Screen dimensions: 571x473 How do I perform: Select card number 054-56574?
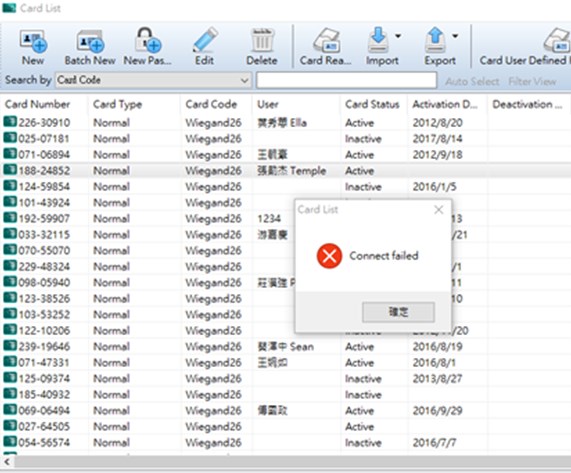pos(44,443)
